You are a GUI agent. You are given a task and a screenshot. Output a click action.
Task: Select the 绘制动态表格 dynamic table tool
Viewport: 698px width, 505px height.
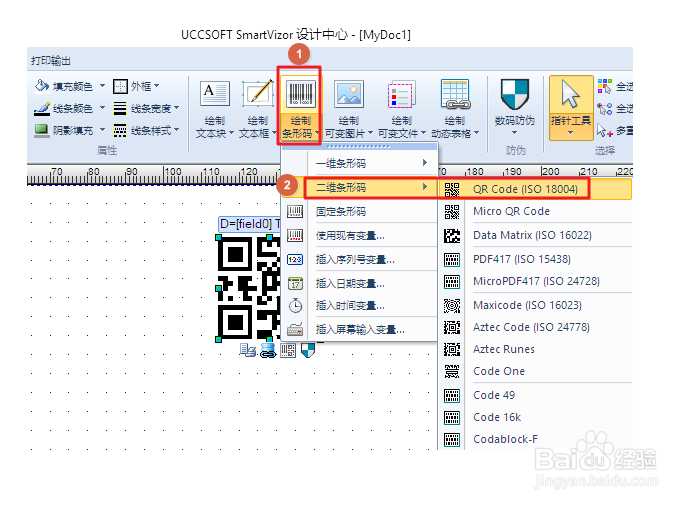(x=455, y=109)
